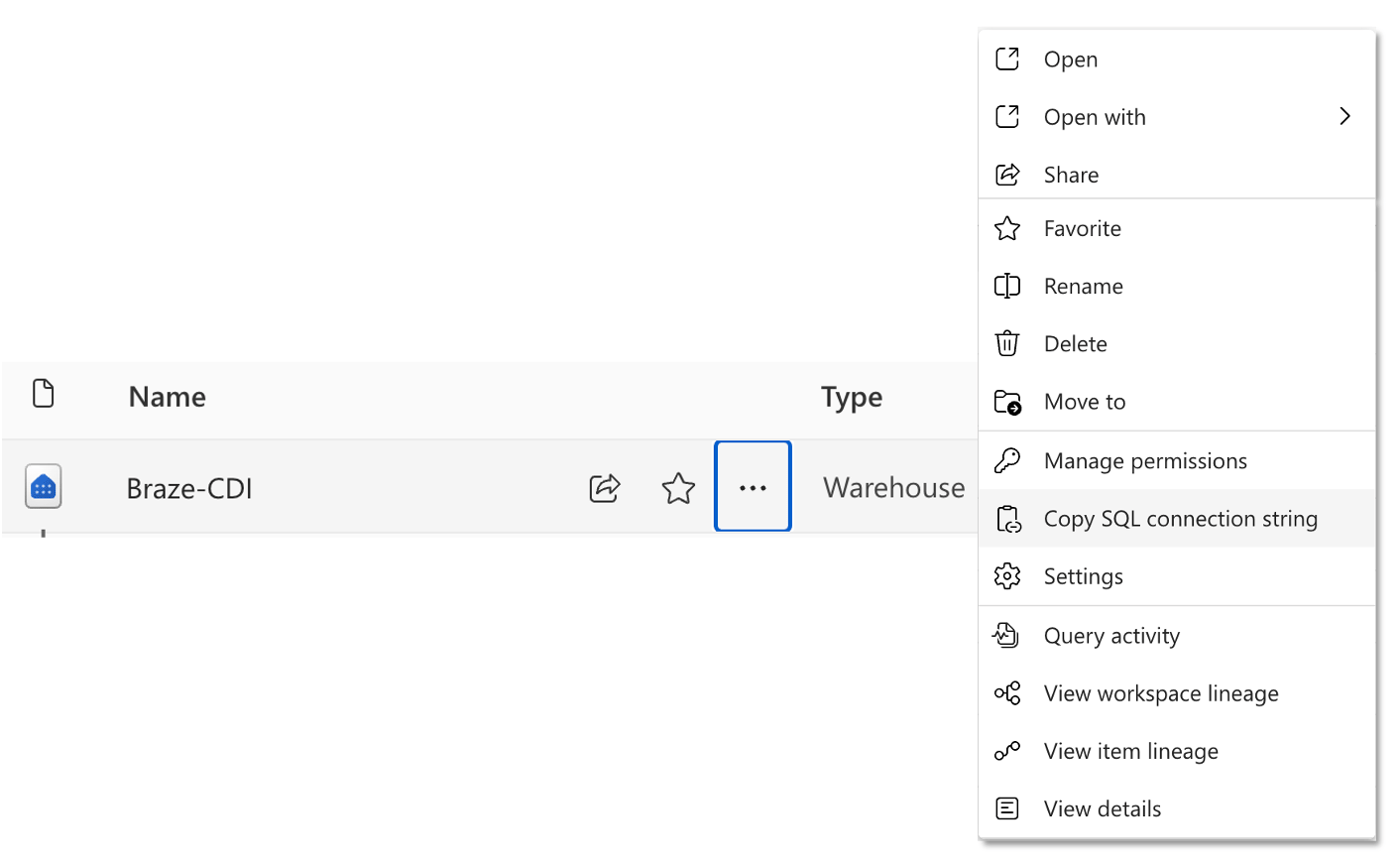Click the key icon next to Manage permissions
The image size is (1400, 867).
[x=1006, y=460]
